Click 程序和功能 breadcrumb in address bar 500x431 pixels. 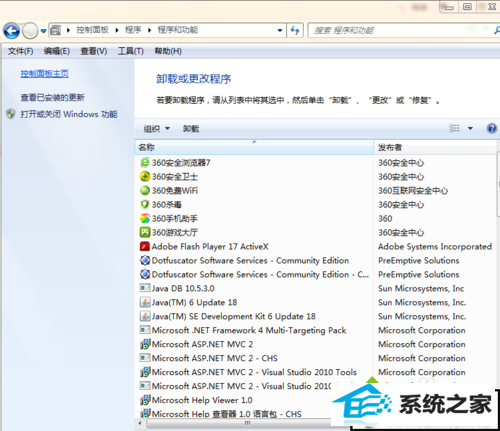coord(178,30)
